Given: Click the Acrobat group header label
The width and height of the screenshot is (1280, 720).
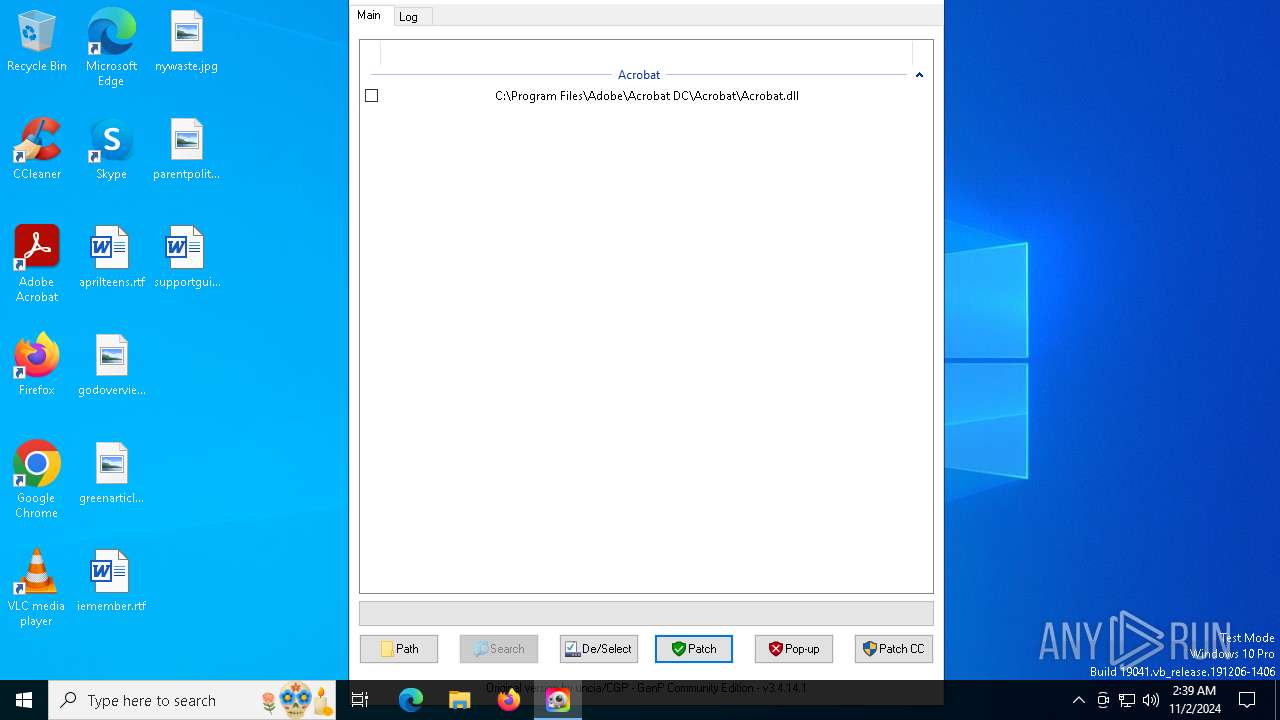Looking at the screenshot, I should tap(639, 75).
